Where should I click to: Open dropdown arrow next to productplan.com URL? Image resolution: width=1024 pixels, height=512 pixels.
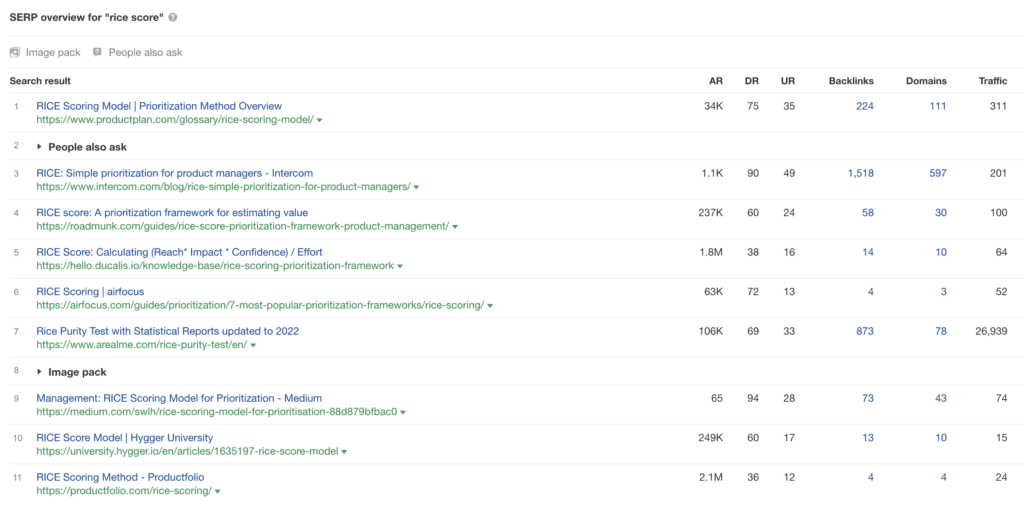[319, 120]
